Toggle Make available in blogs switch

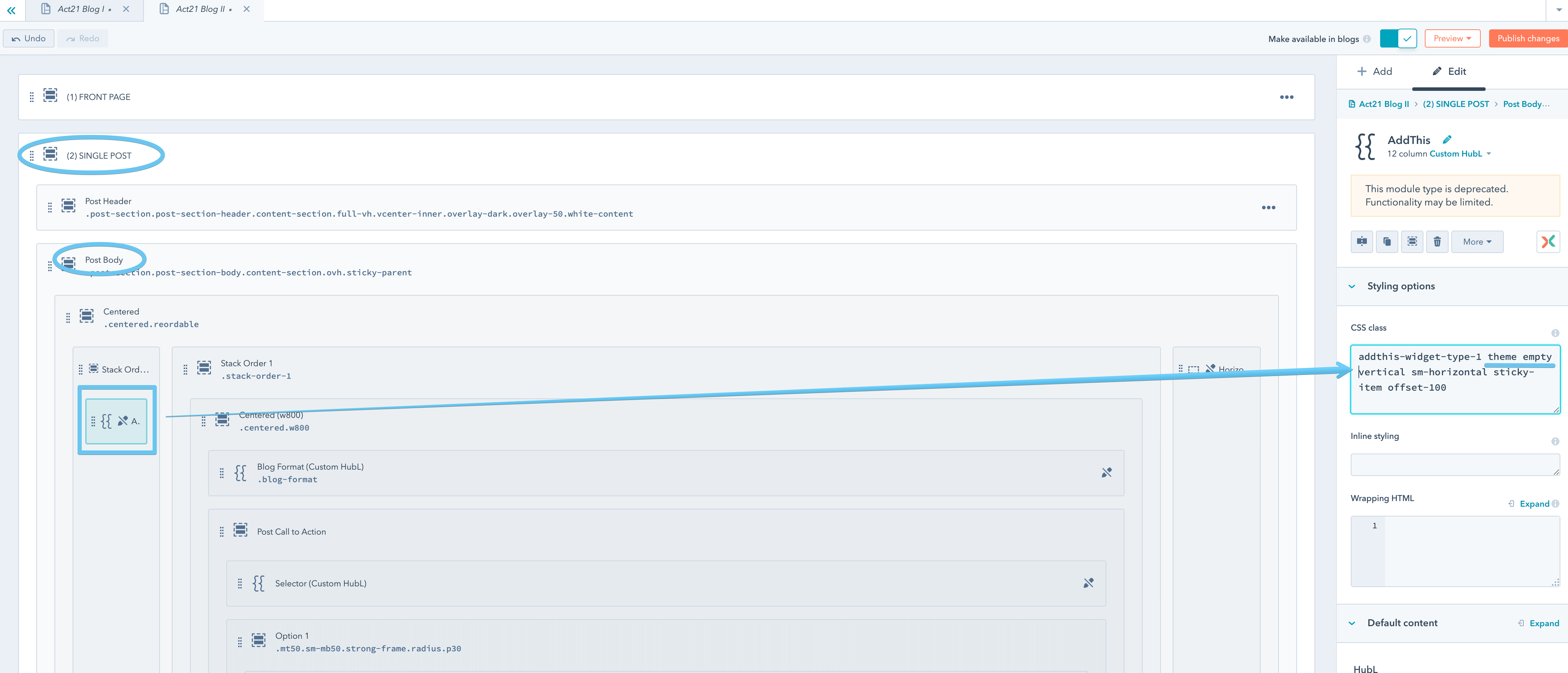(1398, 38)
